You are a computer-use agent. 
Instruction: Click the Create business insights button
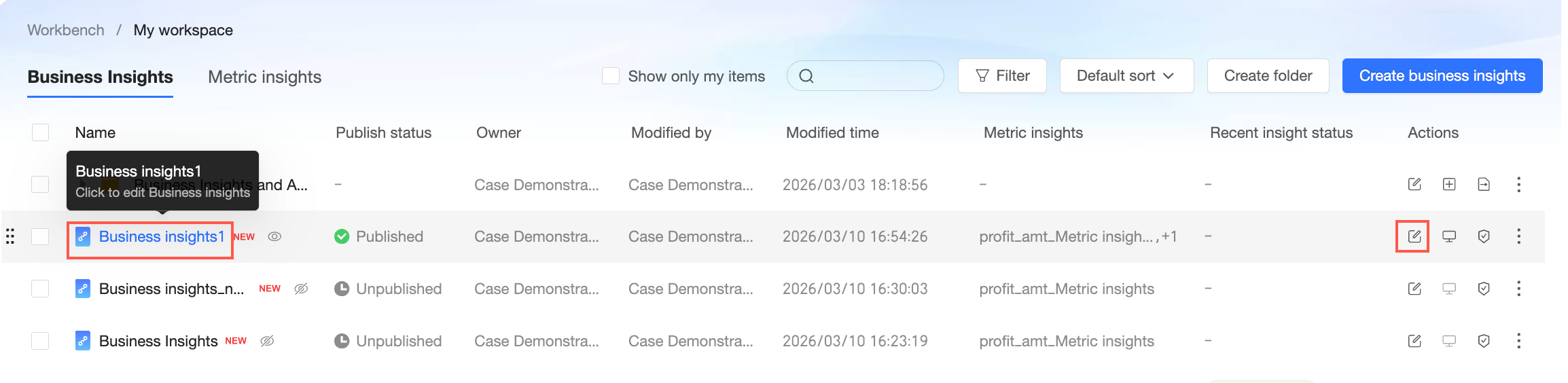click(1442, 76)
